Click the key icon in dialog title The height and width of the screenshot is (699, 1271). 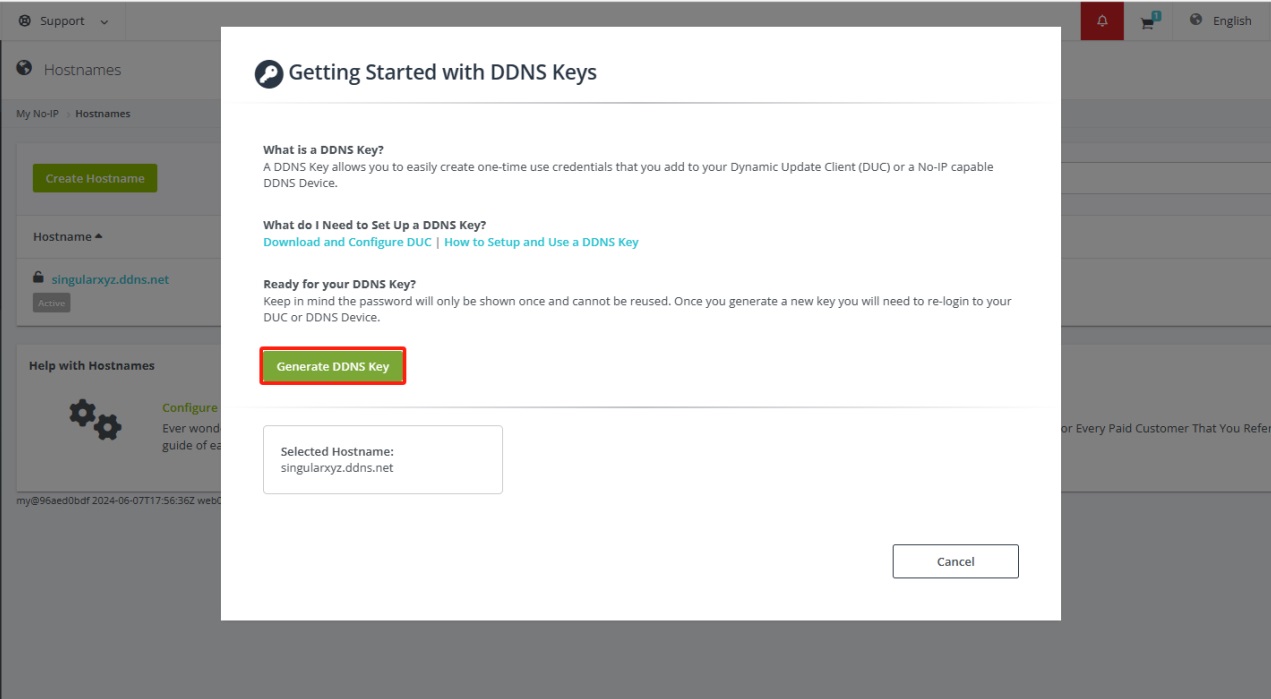click(x=269, y=74)
